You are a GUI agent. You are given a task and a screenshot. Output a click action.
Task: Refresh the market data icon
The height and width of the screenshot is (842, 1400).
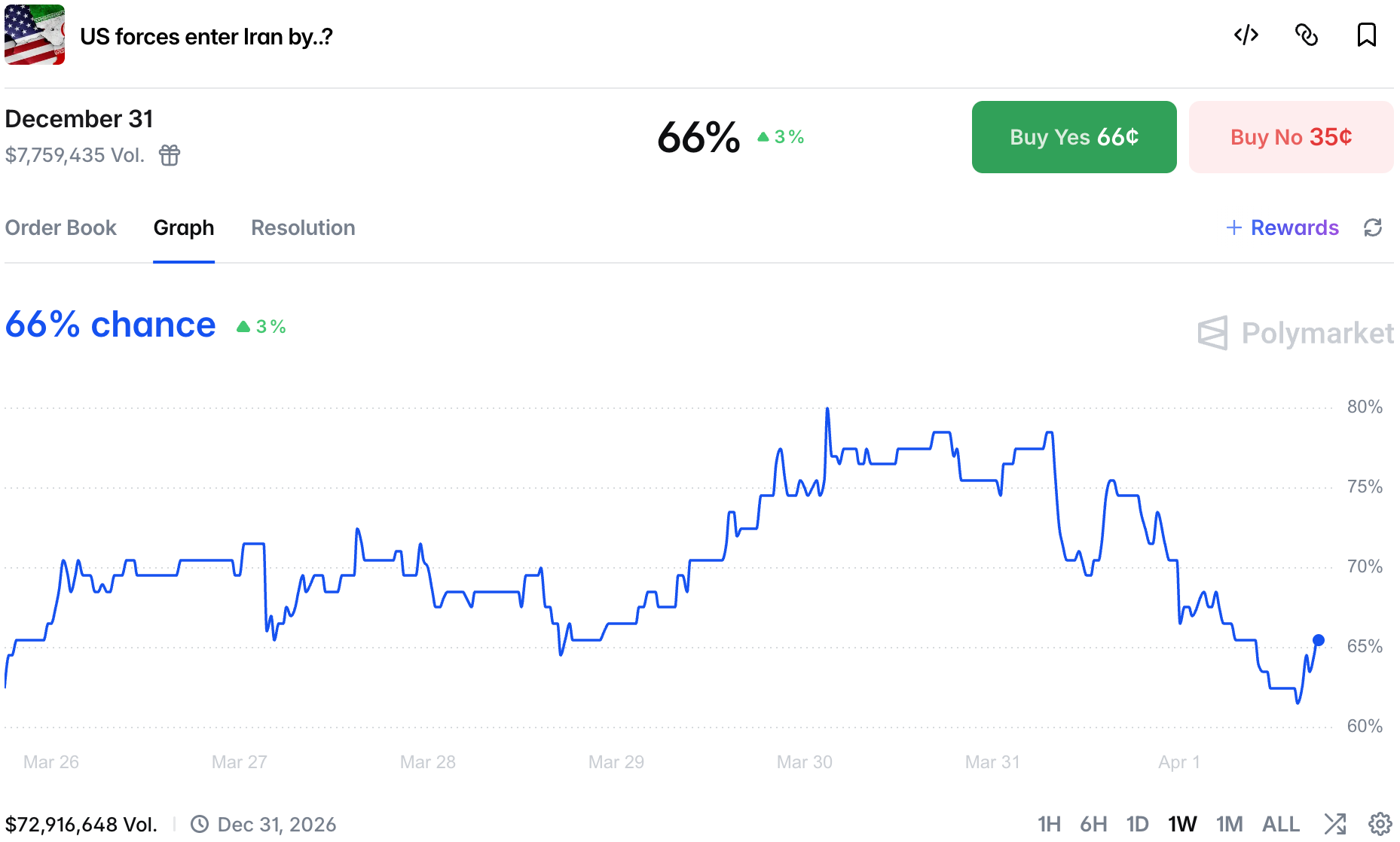pos(1373,227)
